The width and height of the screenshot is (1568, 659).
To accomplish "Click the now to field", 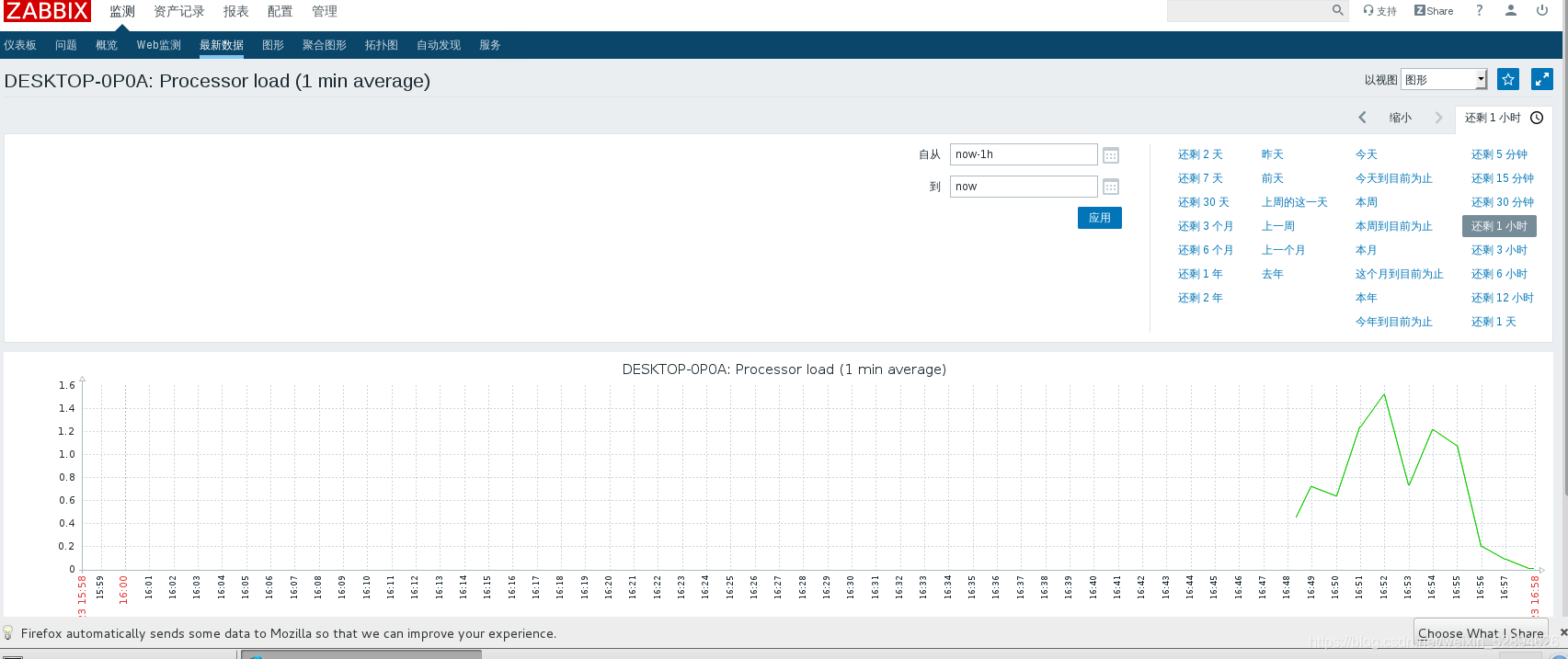I will click(1024, 187).
